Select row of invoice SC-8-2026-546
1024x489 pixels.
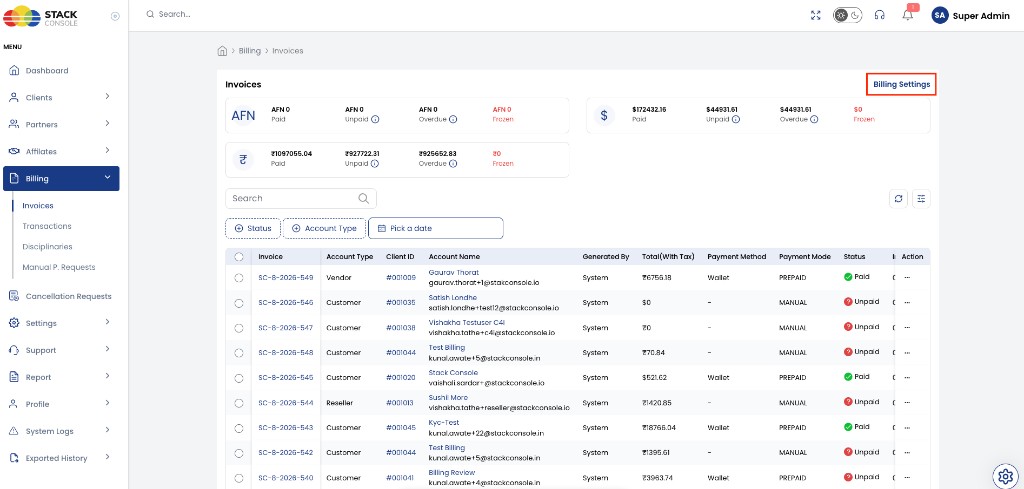coord(238,303)
